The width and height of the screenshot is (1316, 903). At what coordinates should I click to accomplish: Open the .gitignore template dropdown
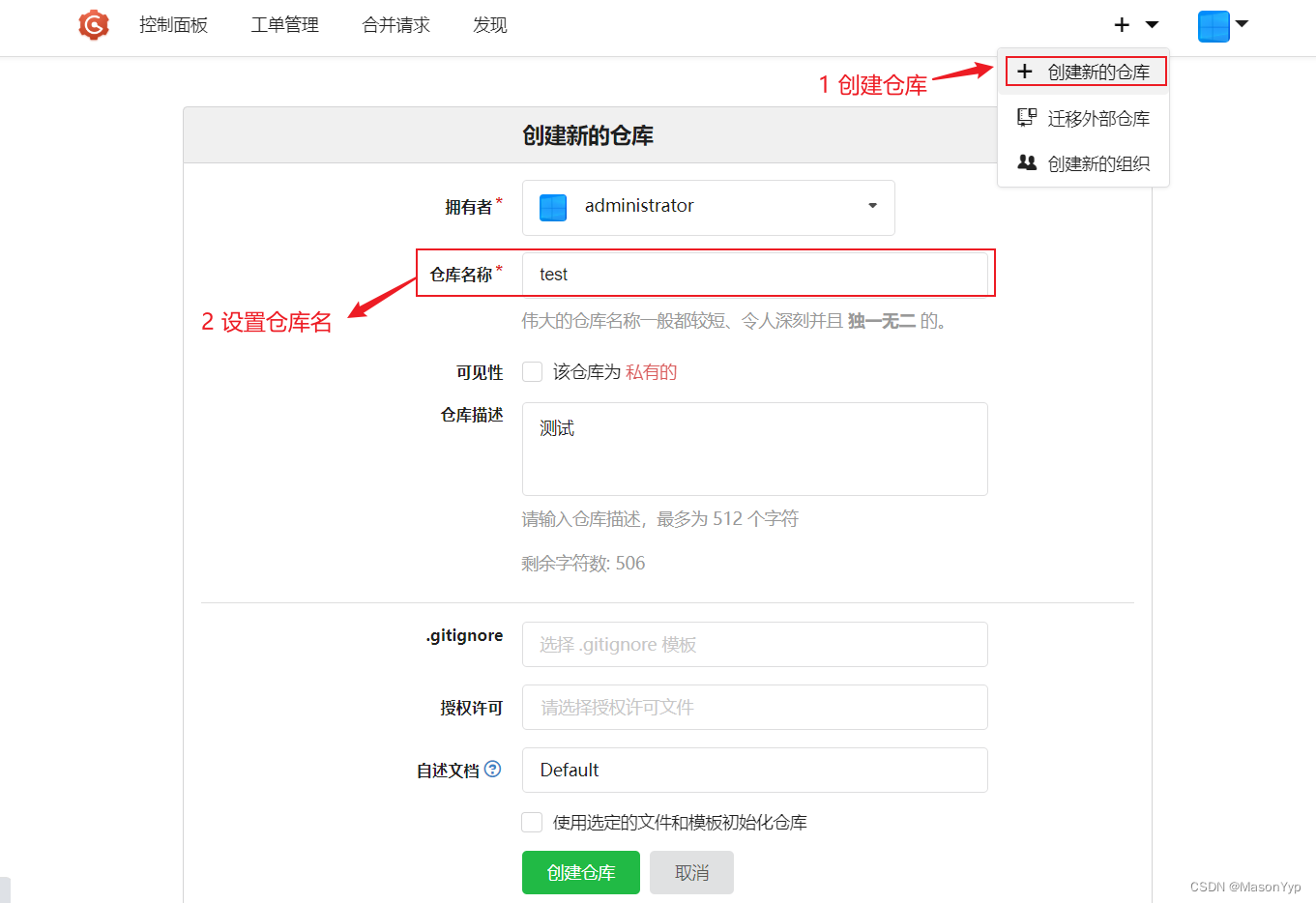coord(754,644)
